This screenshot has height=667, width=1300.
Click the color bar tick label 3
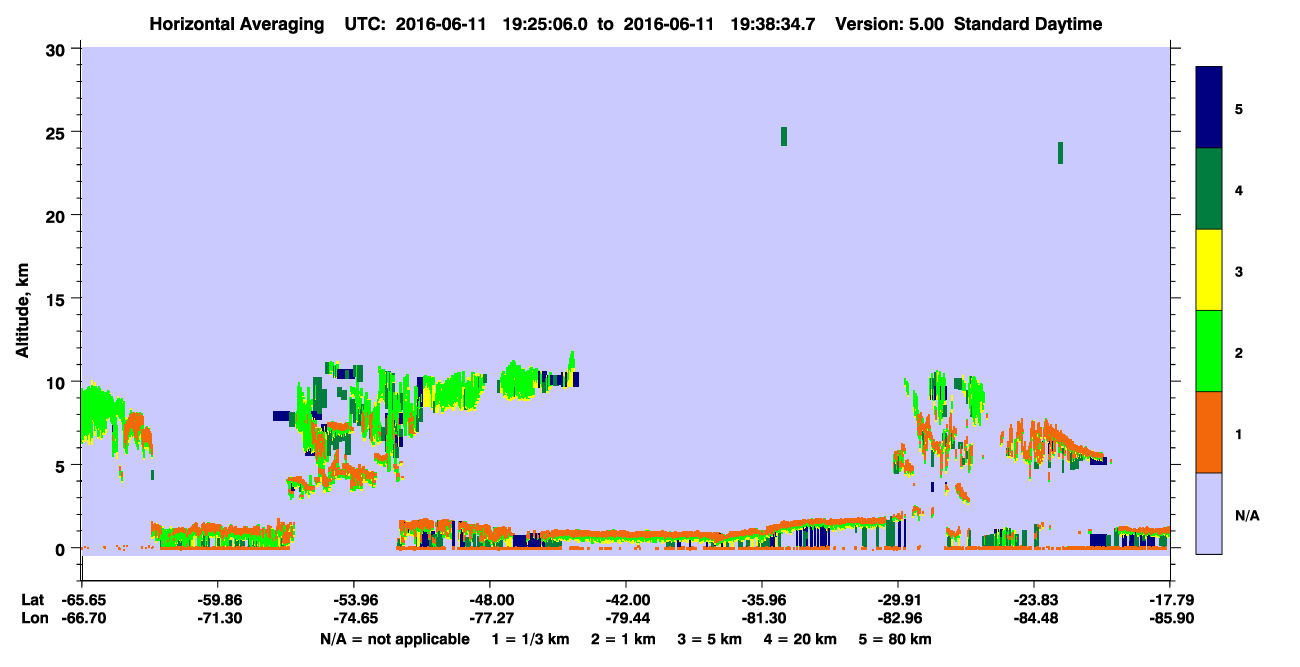1238,271
